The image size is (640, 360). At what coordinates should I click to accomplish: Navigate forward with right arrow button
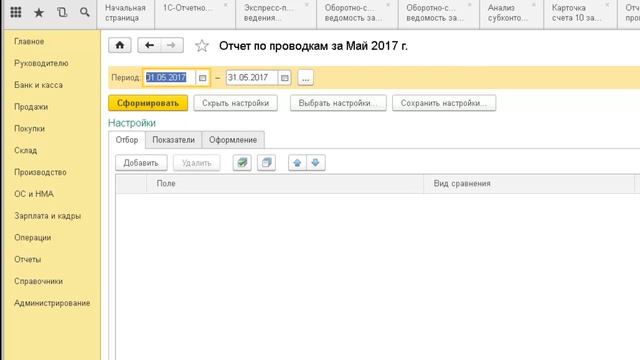point(171,45)
